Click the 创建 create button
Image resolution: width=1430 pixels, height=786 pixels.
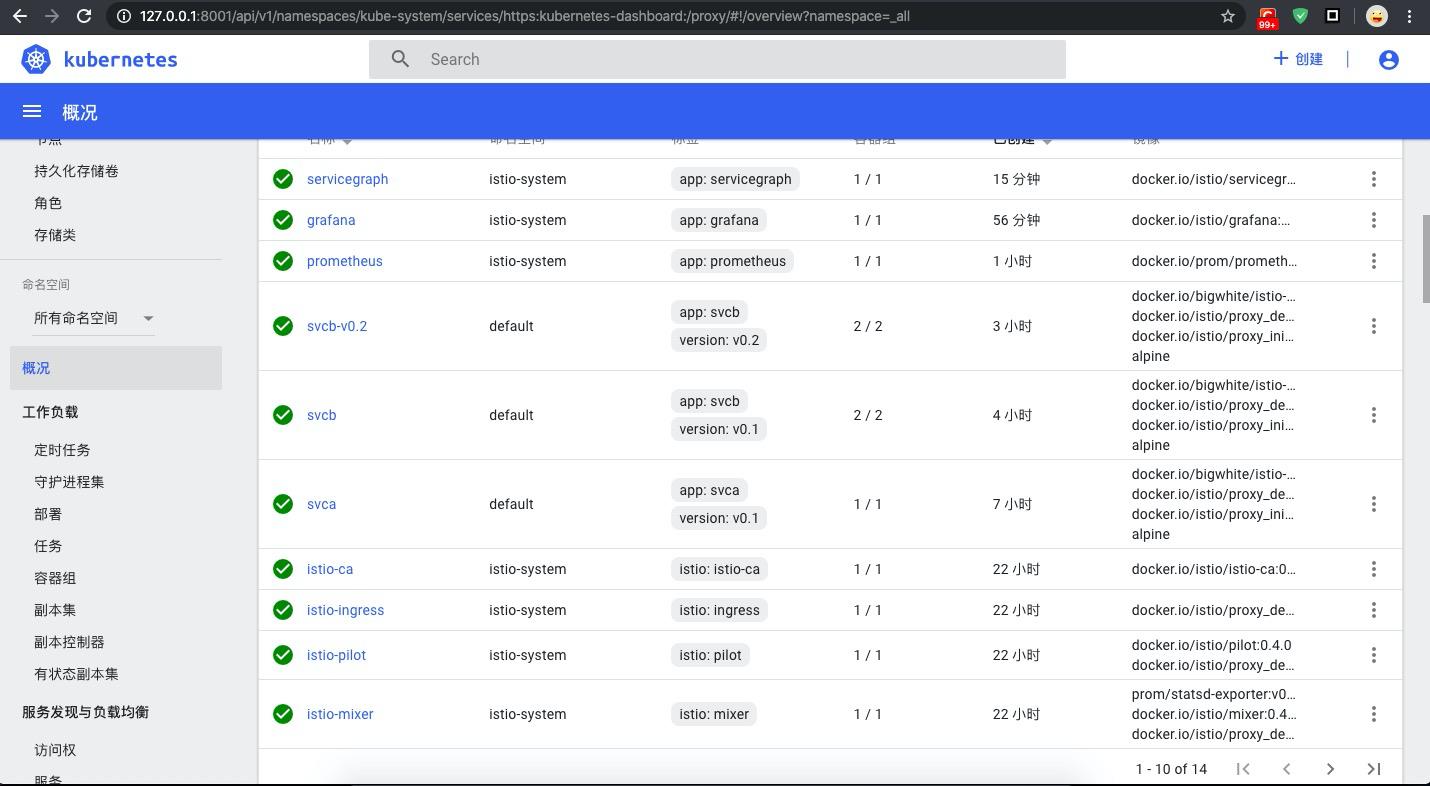1298,59
